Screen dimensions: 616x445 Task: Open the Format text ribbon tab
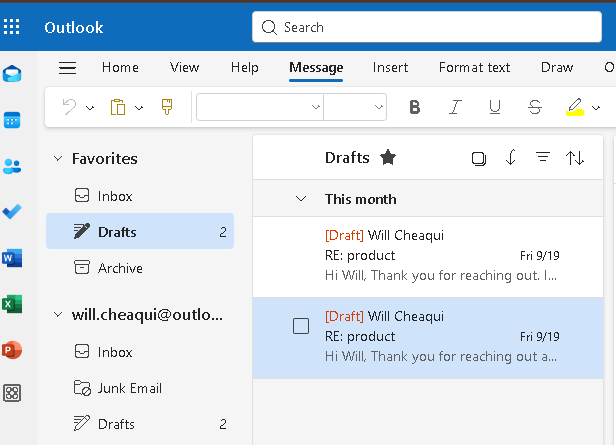[474, 68]
